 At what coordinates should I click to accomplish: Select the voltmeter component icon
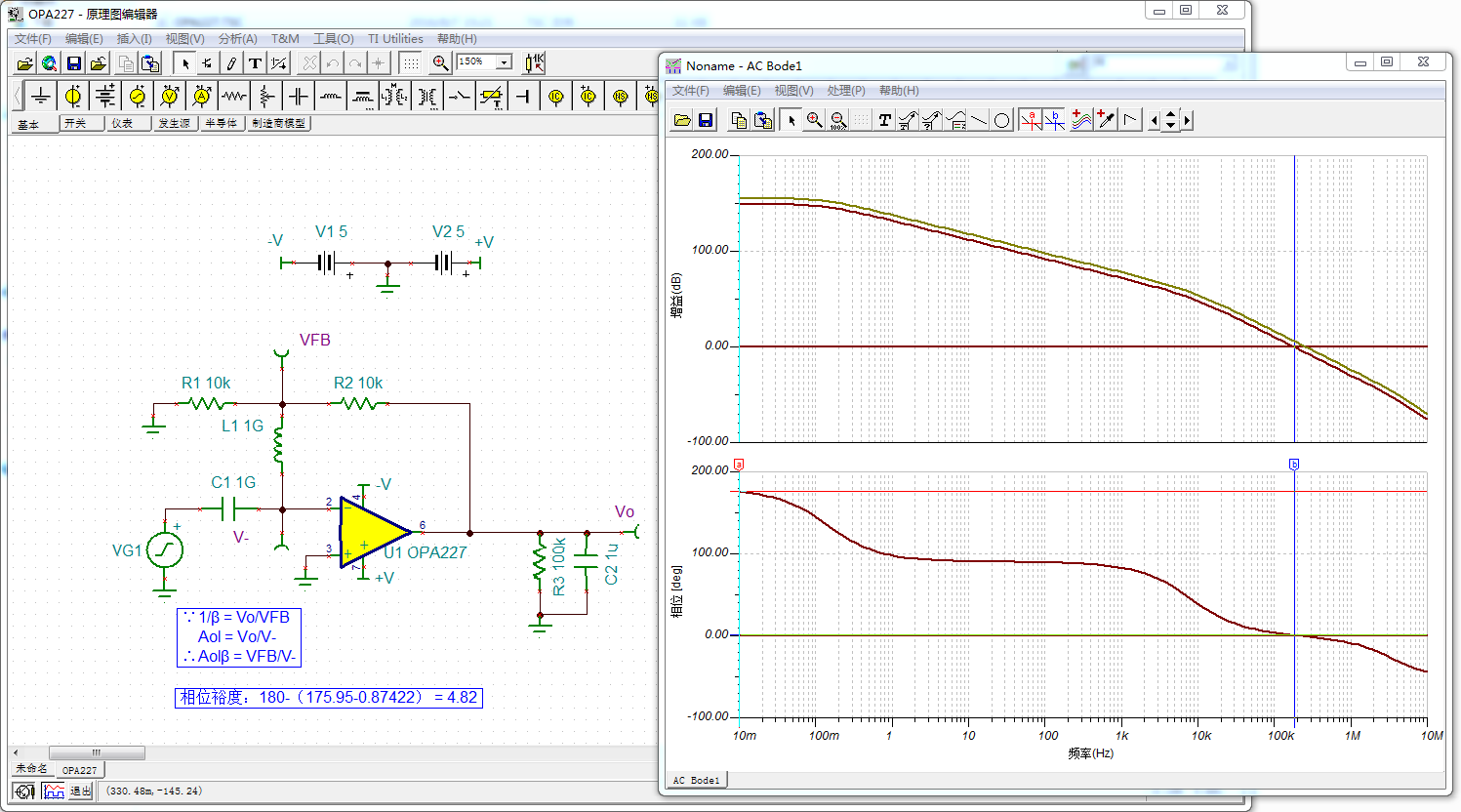[170, 96]
